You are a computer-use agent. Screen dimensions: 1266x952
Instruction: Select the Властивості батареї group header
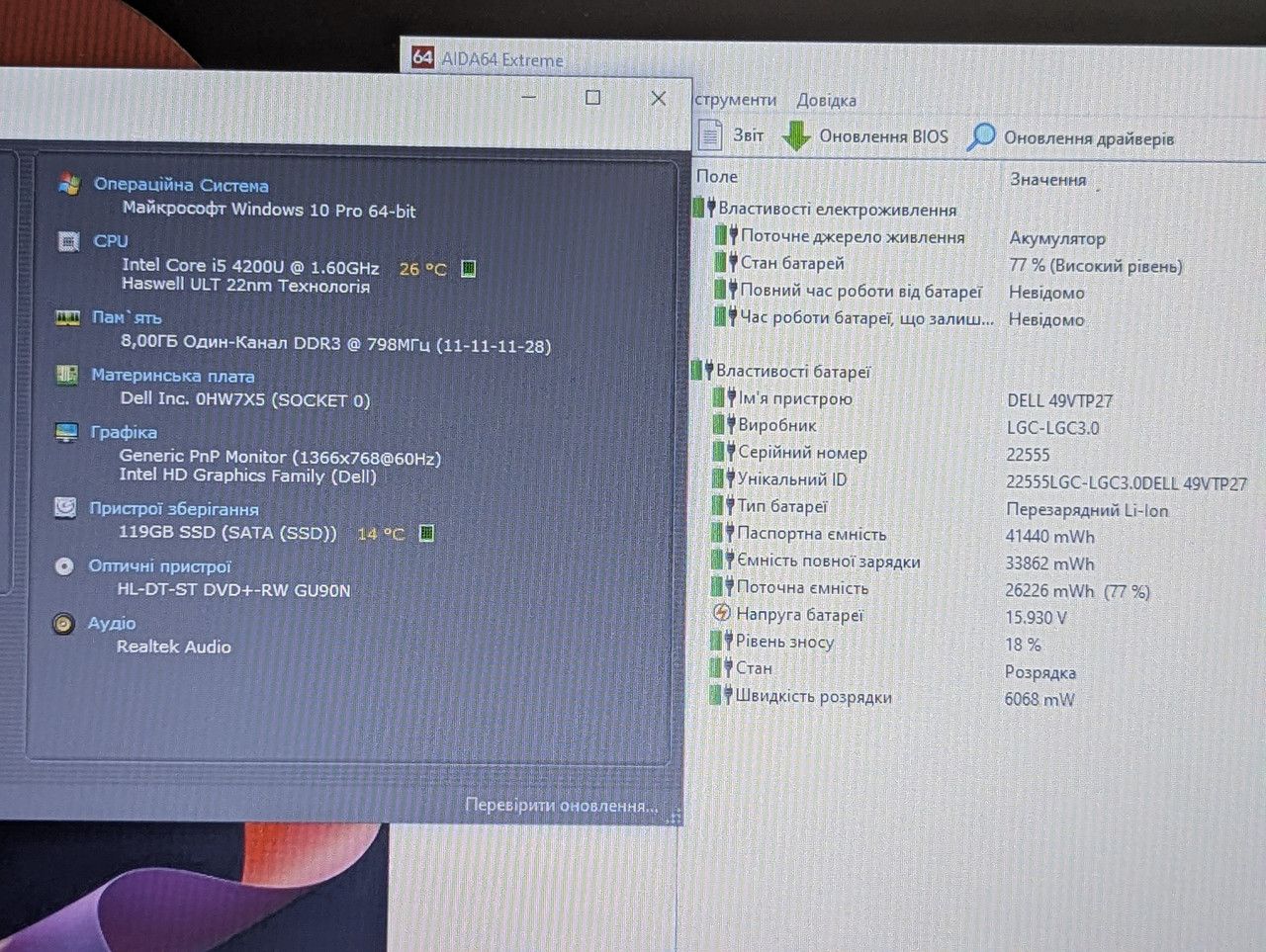(793, 372)
